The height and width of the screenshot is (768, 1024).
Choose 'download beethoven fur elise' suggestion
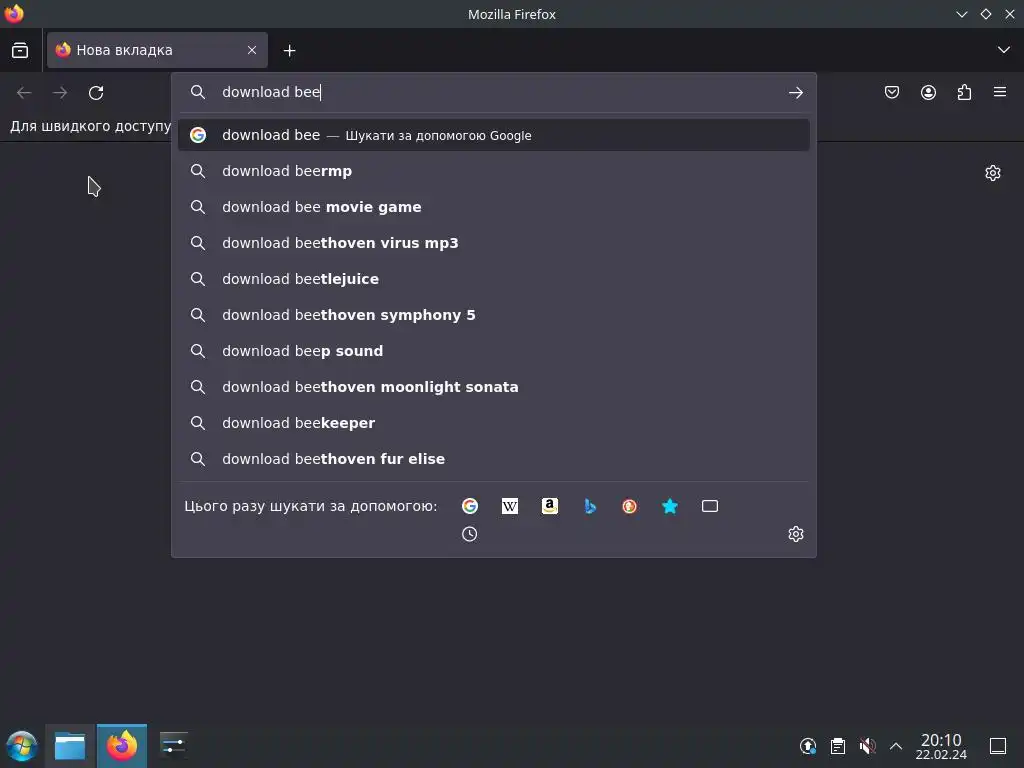pos(494,458)
